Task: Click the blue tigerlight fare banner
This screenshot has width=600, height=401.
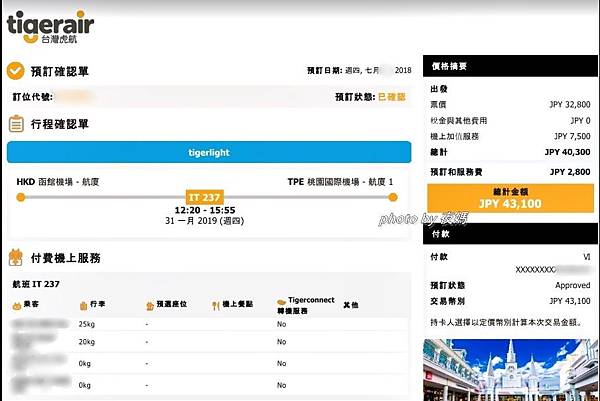Action: coord(209,152)
